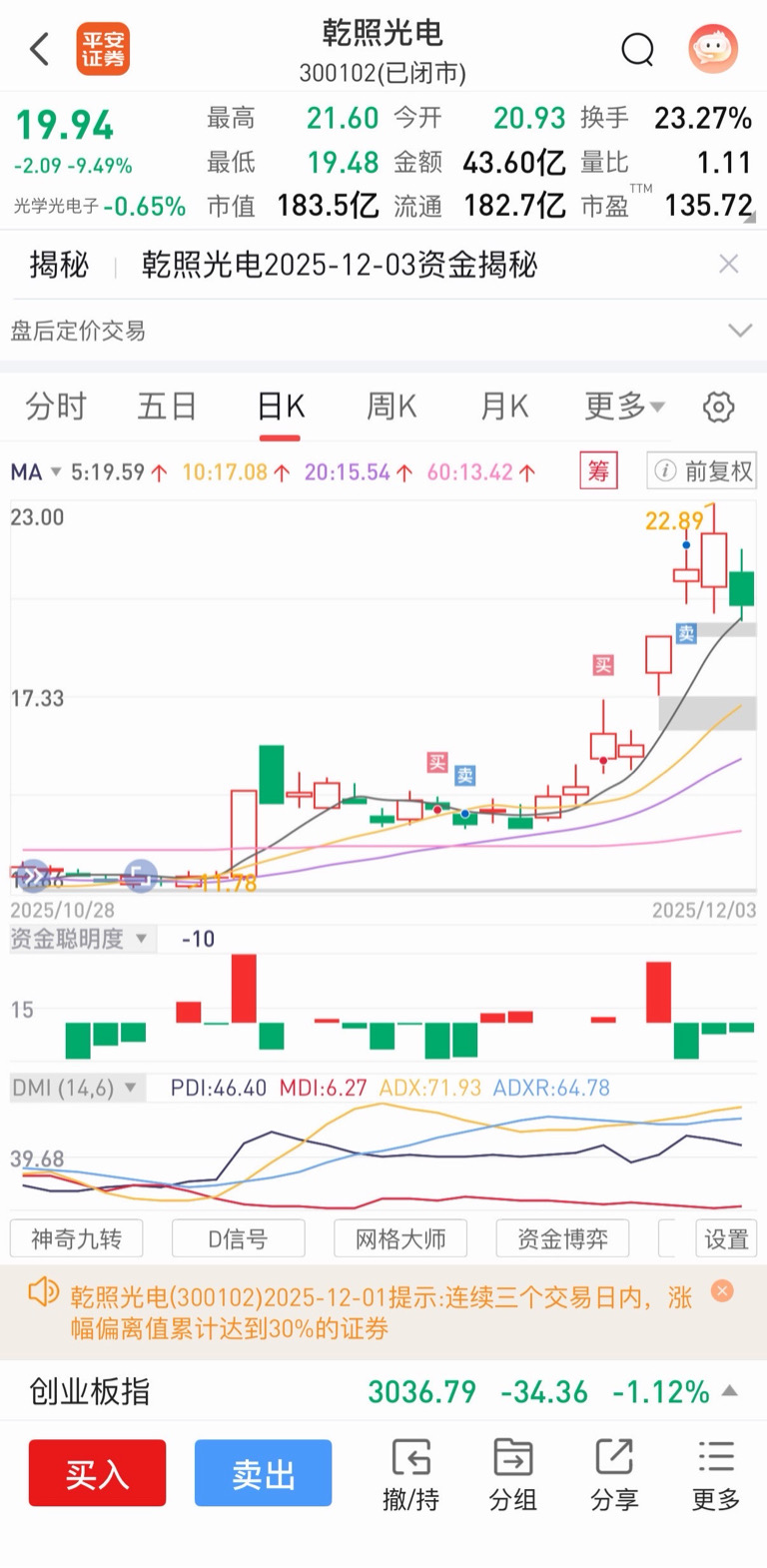Expand chart with left double-arrow circle icon

click(34, 876)
